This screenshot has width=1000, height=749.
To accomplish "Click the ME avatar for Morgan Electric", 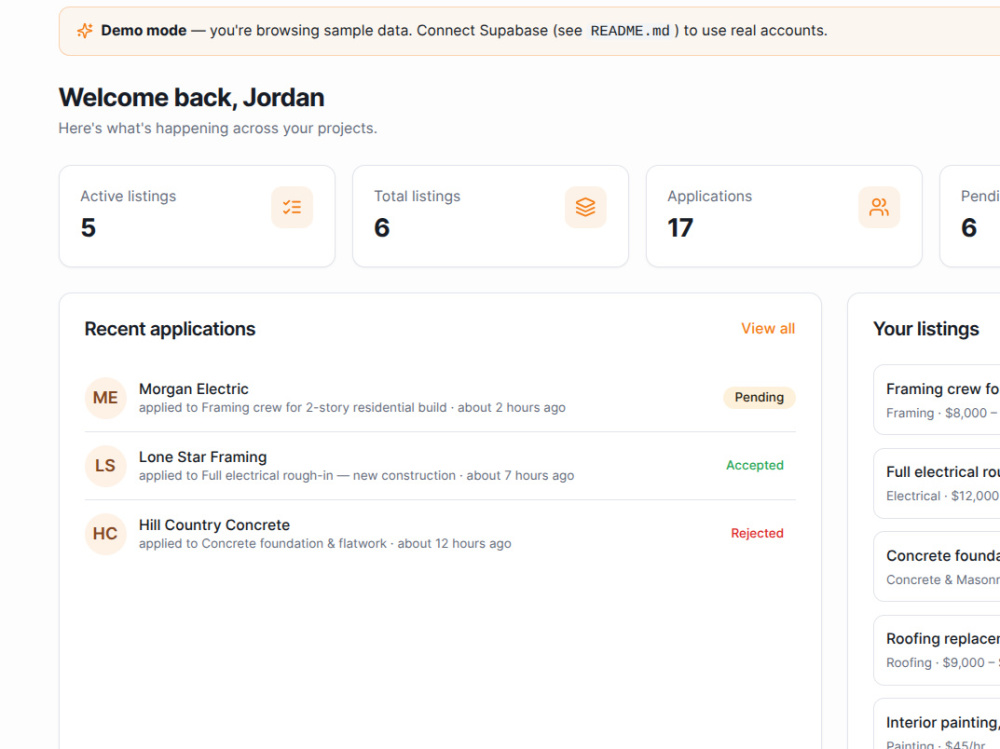I will (x=105, y=398).
